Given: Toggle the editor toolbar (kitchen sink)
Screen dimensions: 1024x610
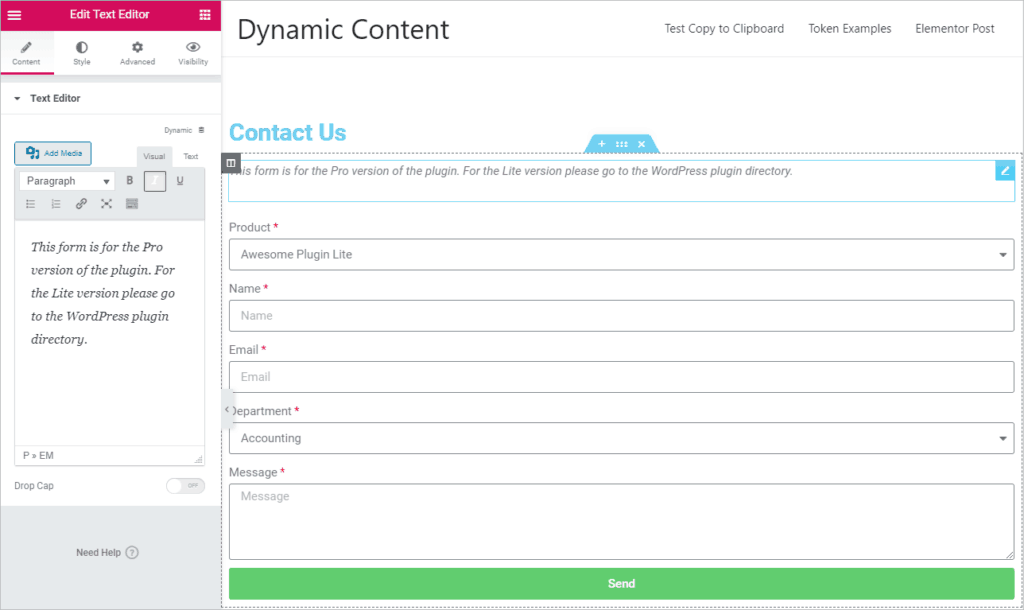Looking at the screenshot, I should coord(132,204).
